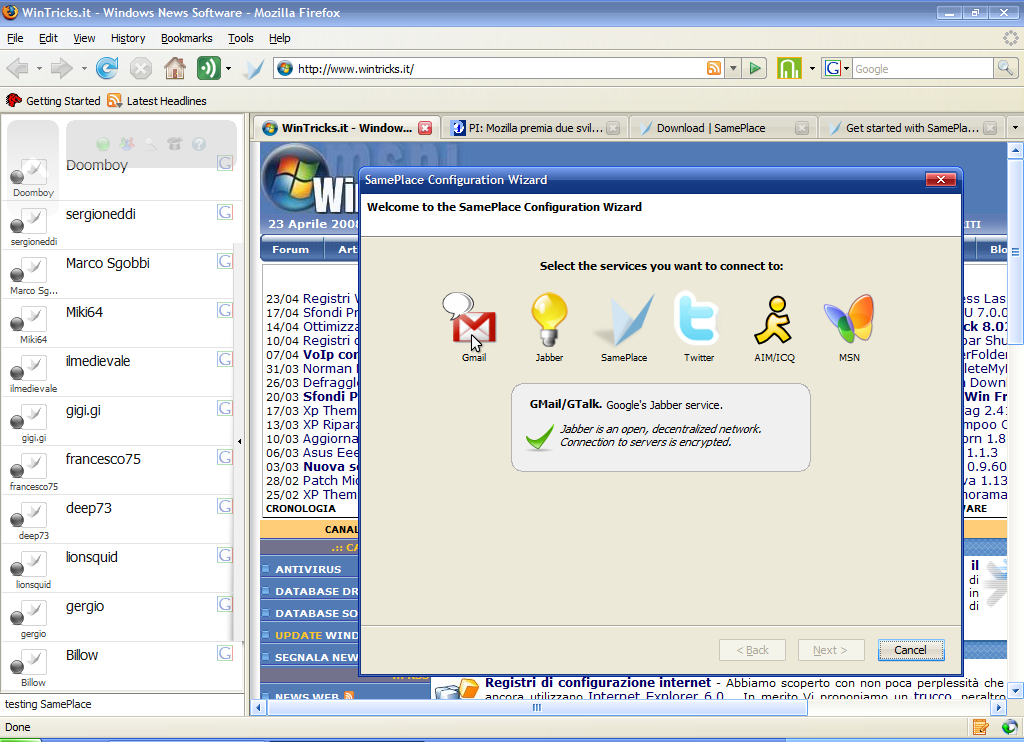Click the browser Back arrow
This screenshot has height=742, width=1024.
pyautogui.click(x=18, y=68)
